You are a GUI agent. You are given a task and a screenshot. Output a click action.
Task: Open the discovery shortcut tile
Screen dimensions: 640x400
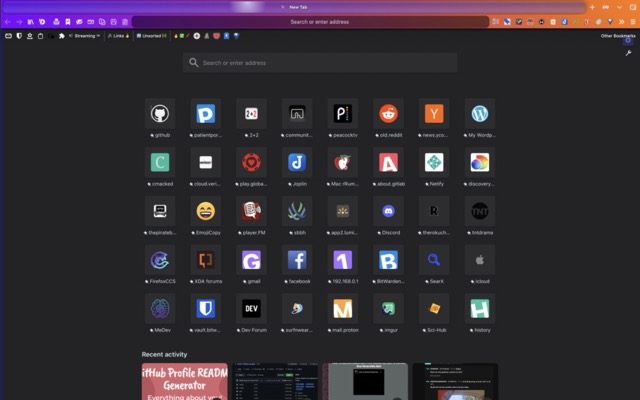click(x=480, y=162)
